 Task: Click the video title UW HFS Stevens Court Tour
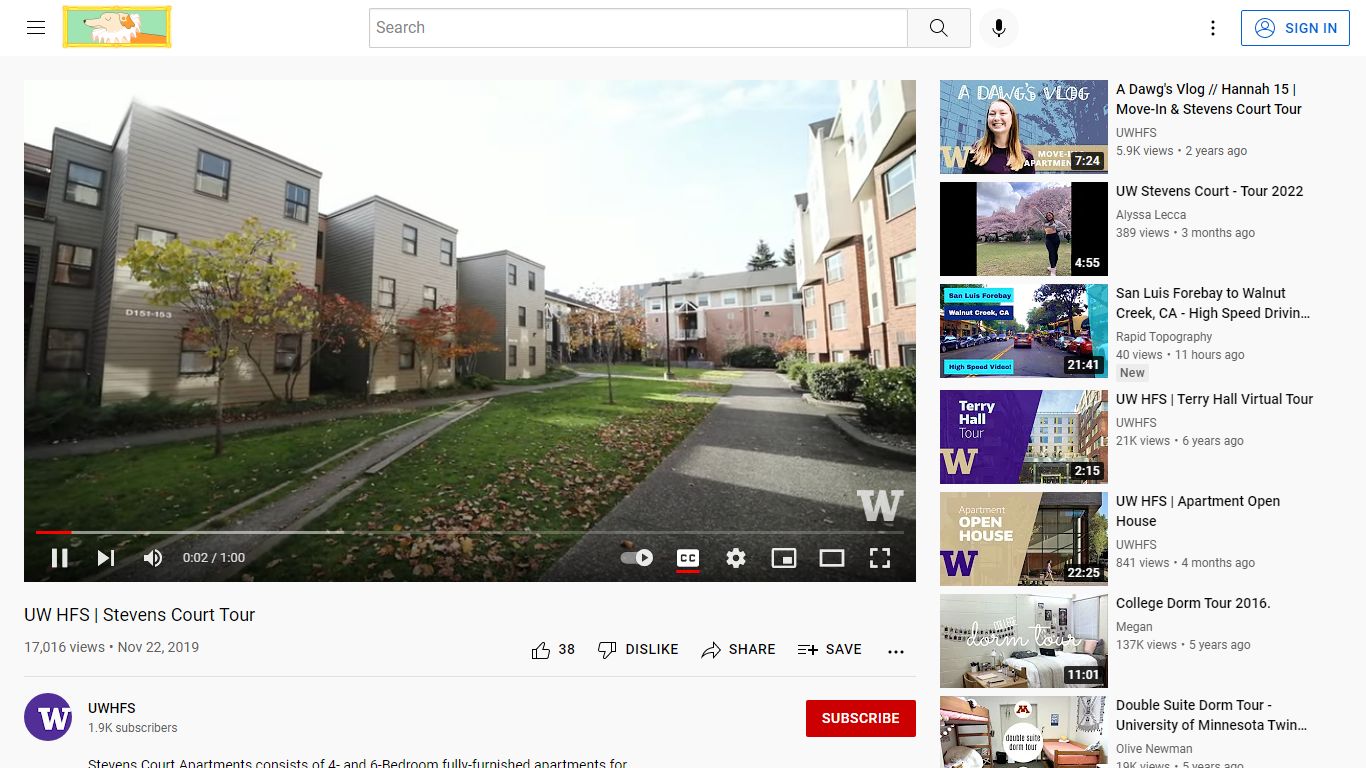(140, 615)
